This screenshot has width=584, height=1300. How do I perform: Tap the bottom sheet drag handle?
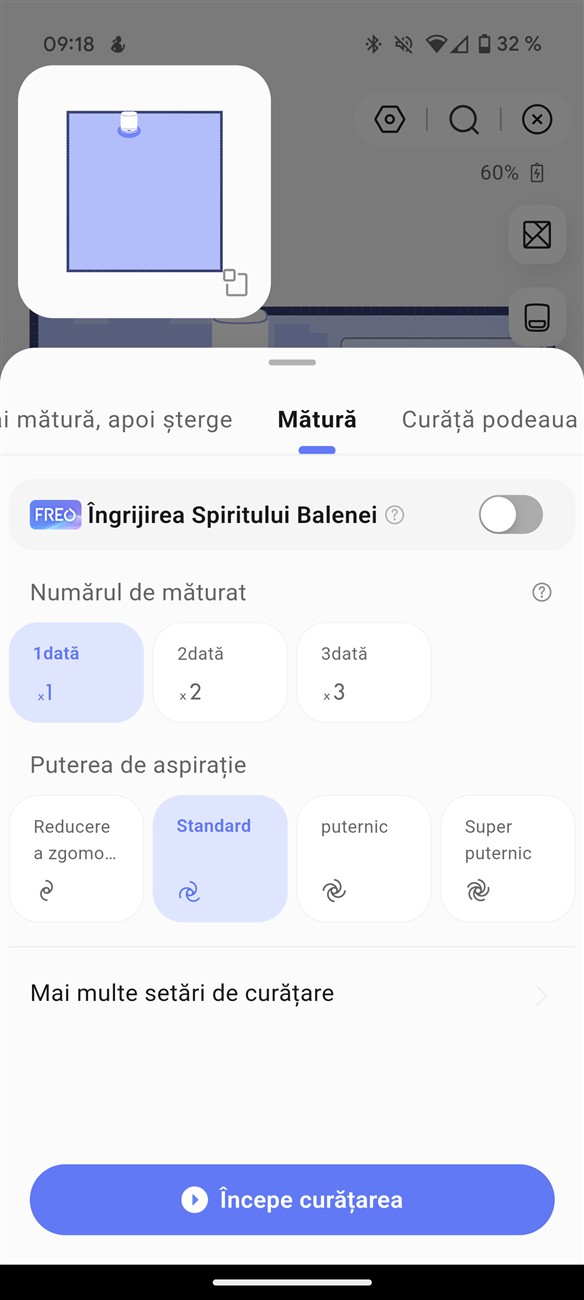292,362
